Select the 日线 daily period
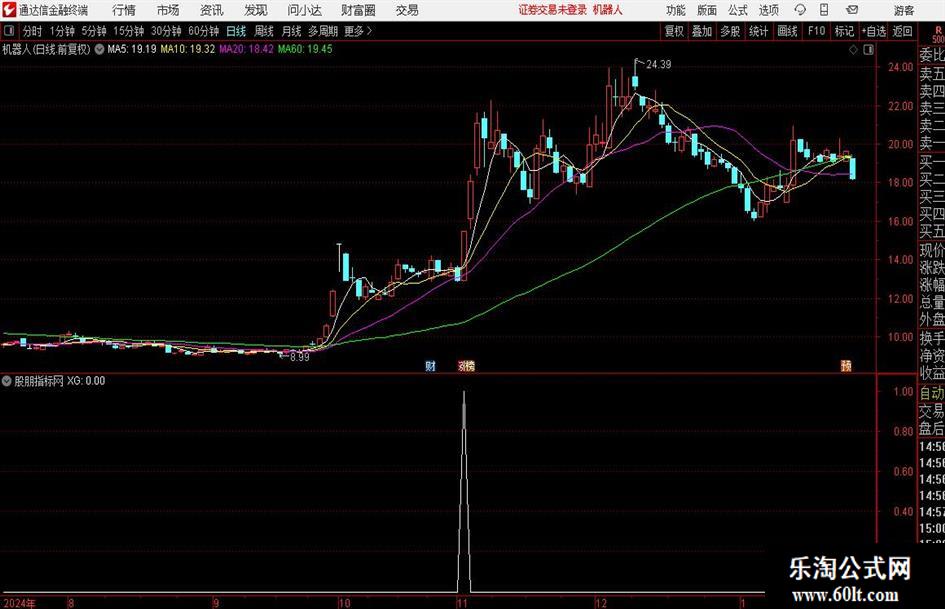This screenshot has height=609, width=945. (x=236, y=31)
